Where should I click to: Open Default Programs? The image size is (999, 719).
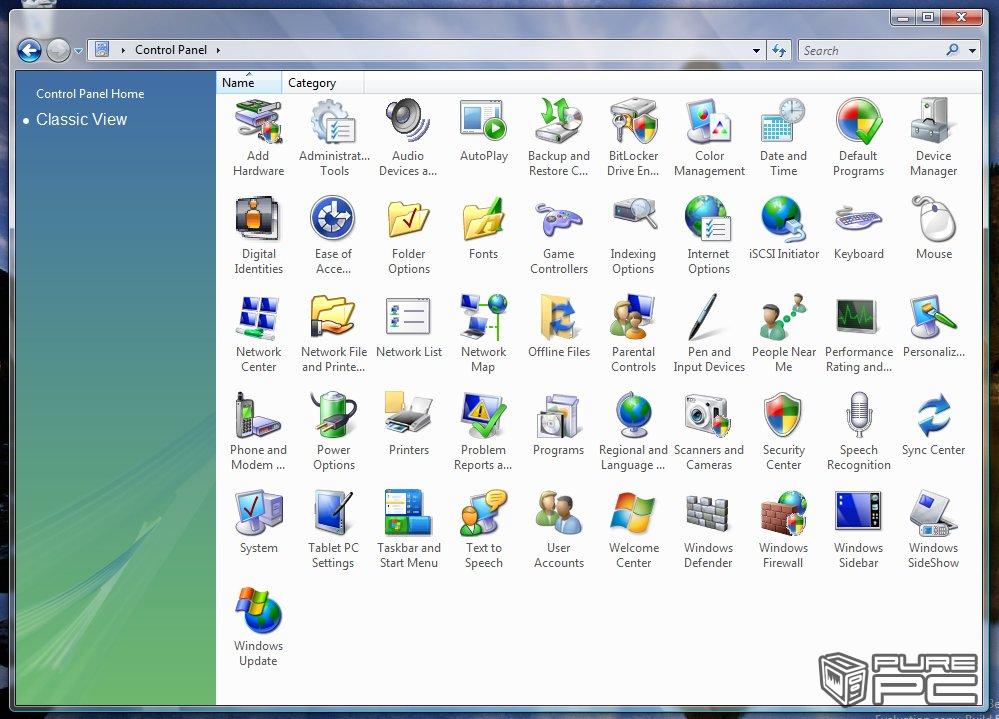coord(858,138)
